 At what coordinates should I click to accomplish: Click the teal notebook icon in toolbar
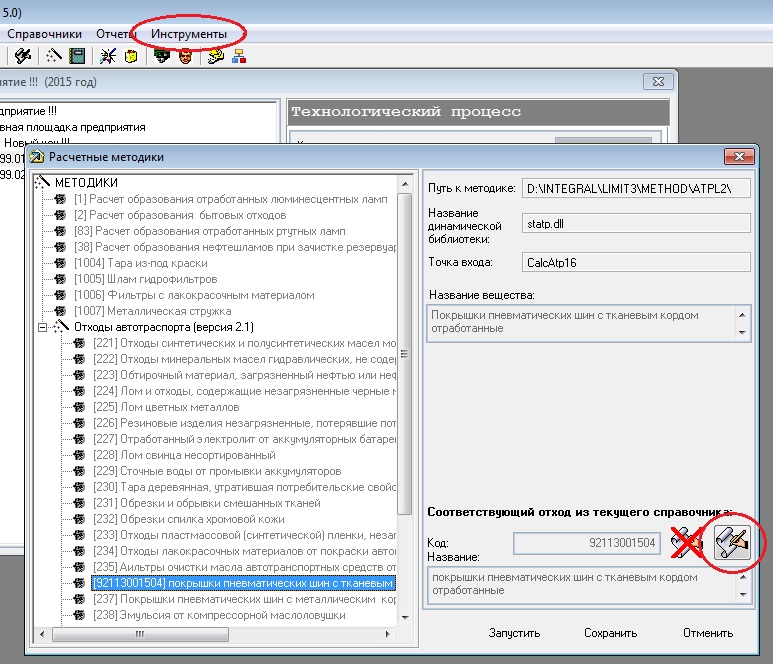(77, 57)
